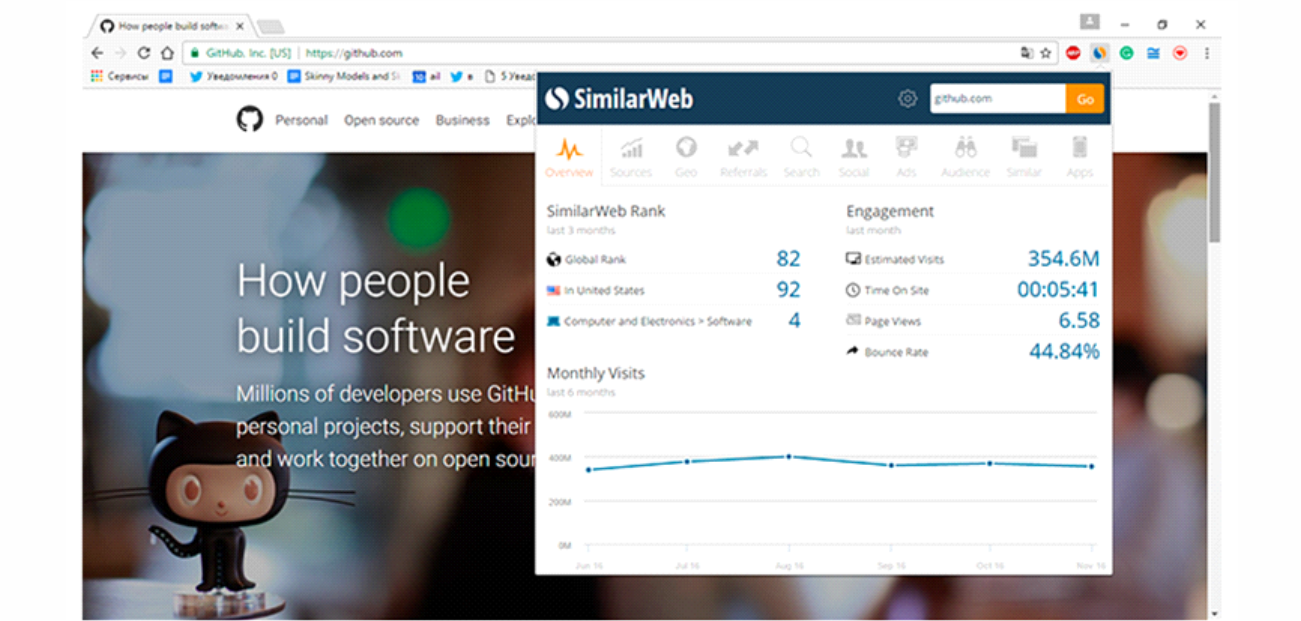1301x621 pixels.
Task: Click the browser forward arrow
Action: [121, 53]
